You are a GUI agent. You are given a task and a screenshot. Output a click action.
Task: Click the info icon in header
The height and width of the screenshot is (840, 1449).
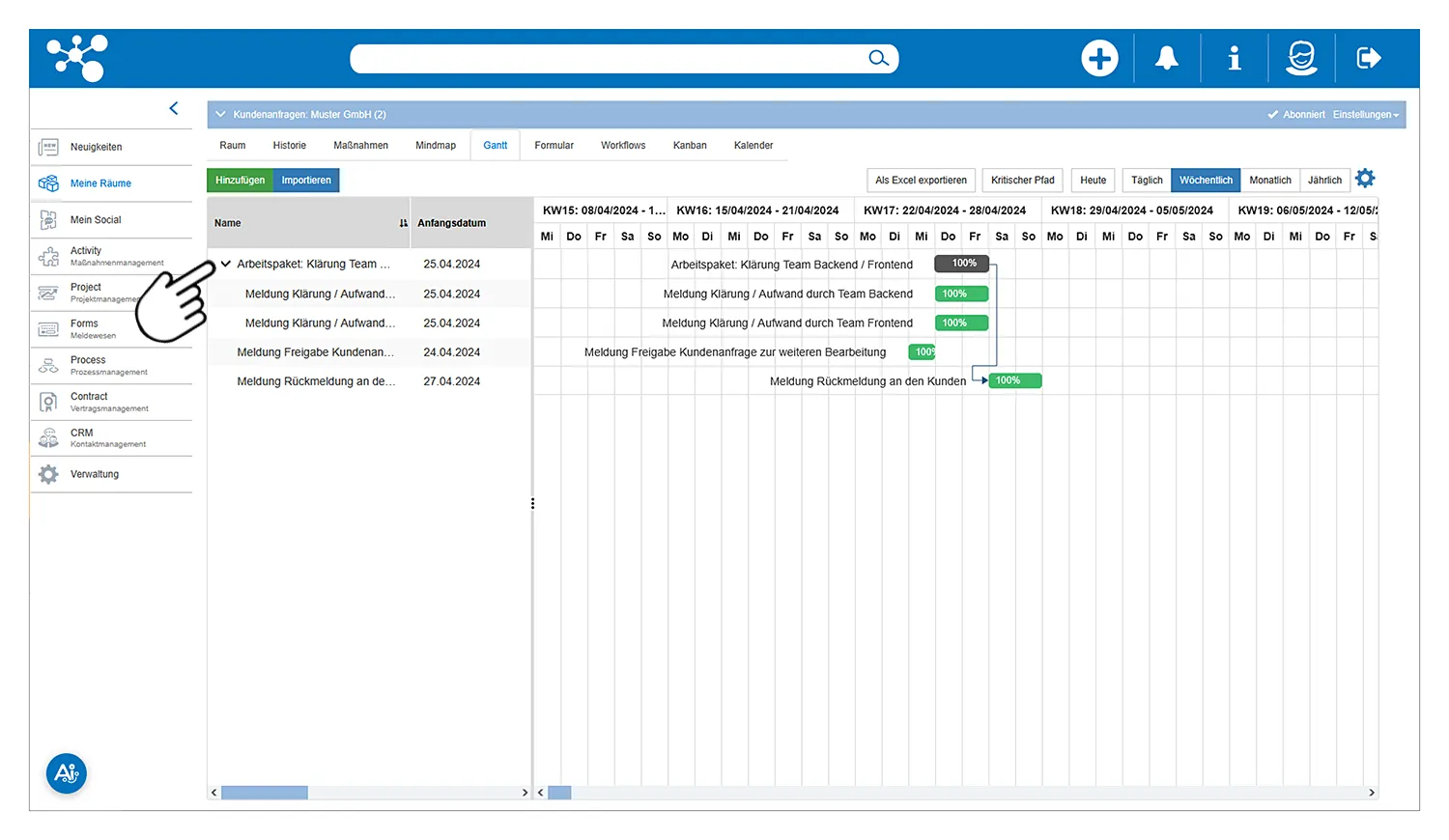click(1234, 59)
